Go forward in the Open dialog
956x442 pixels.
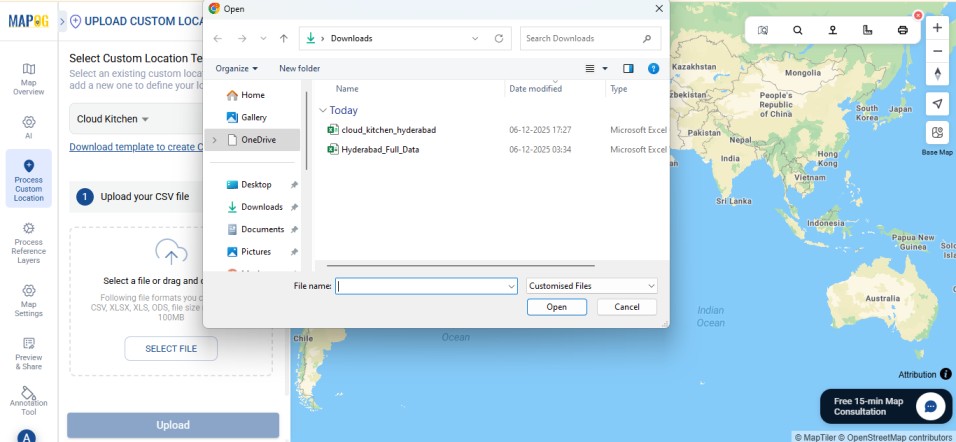click(242, 38)
